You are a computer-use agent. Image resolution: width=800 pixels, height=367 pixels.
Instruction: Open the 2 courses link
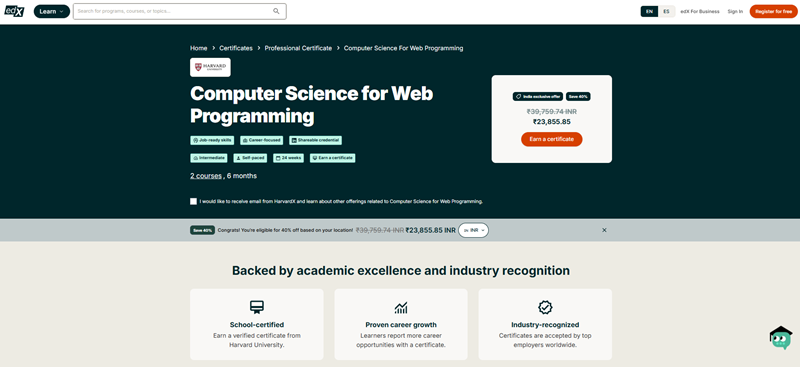[206, 176]
